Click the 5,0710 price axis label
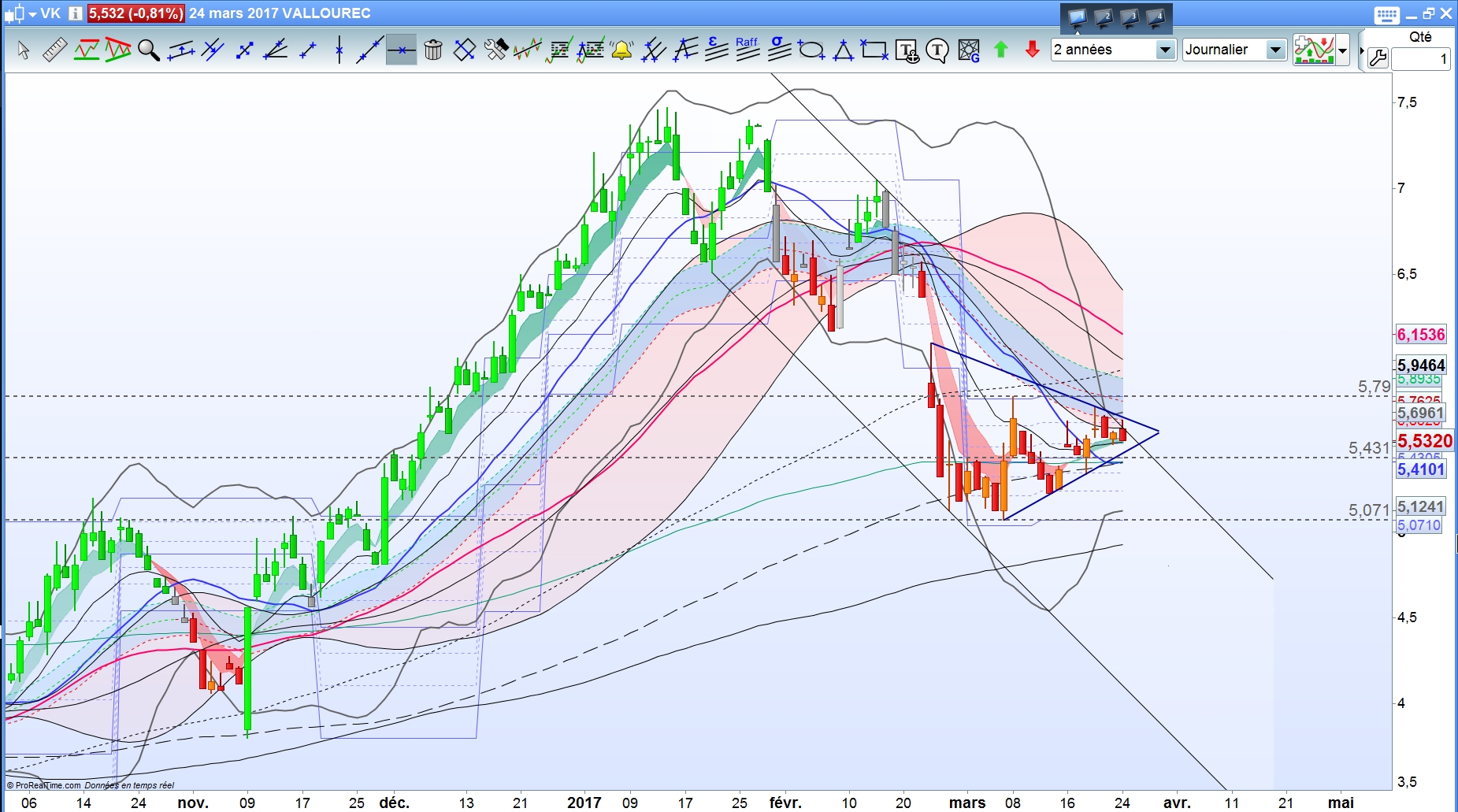 pos(1419,525)
